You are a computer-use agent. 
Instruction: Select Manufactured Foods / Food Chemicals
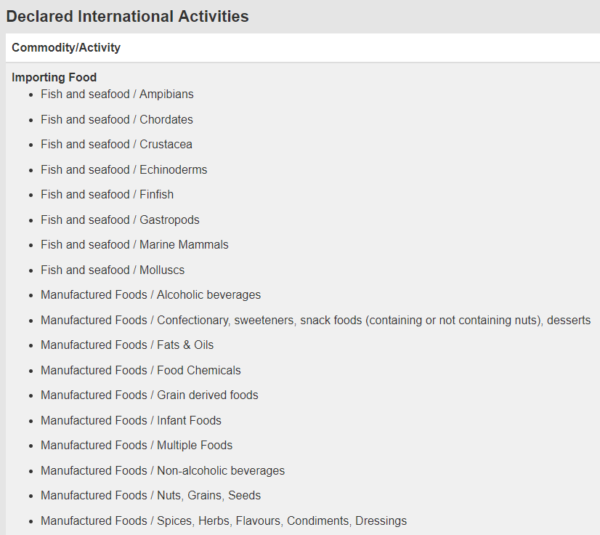pyautogui.click(x=140, y=370)
